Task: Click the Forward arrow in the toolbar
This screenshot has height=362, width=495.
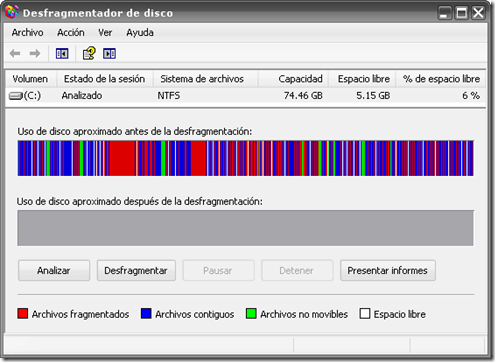Action: click(x=35, y=54)
